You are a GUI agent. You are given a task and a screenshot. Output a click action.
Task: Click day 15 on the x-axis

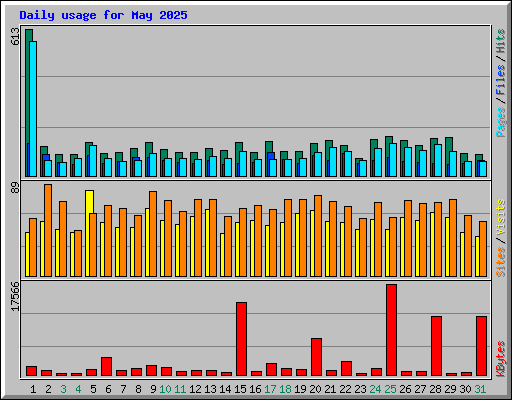[240, 389]
